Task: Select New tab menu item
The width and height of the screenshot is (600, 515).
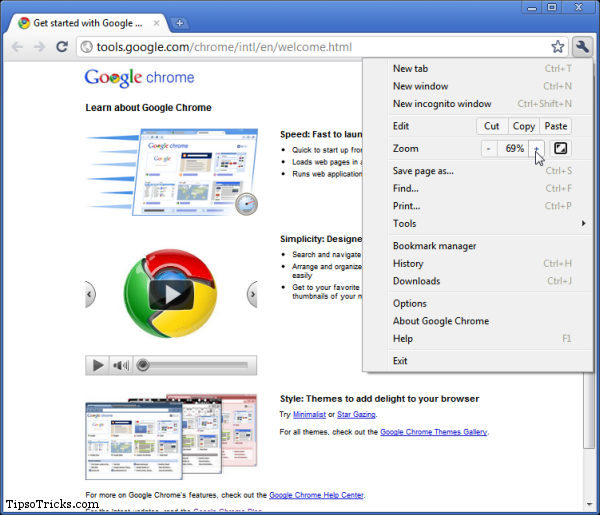Action: tap(489, 68)
